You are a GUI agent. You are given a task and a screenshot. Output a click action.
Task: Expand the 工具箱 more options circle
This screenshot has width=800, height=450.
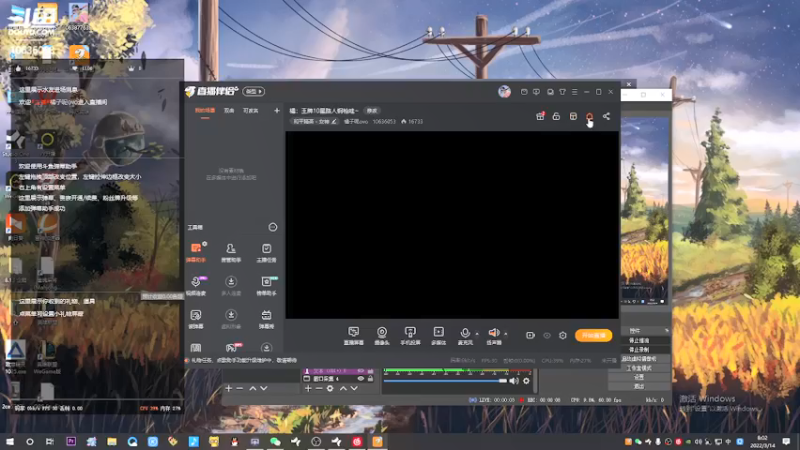coord(273,227)
